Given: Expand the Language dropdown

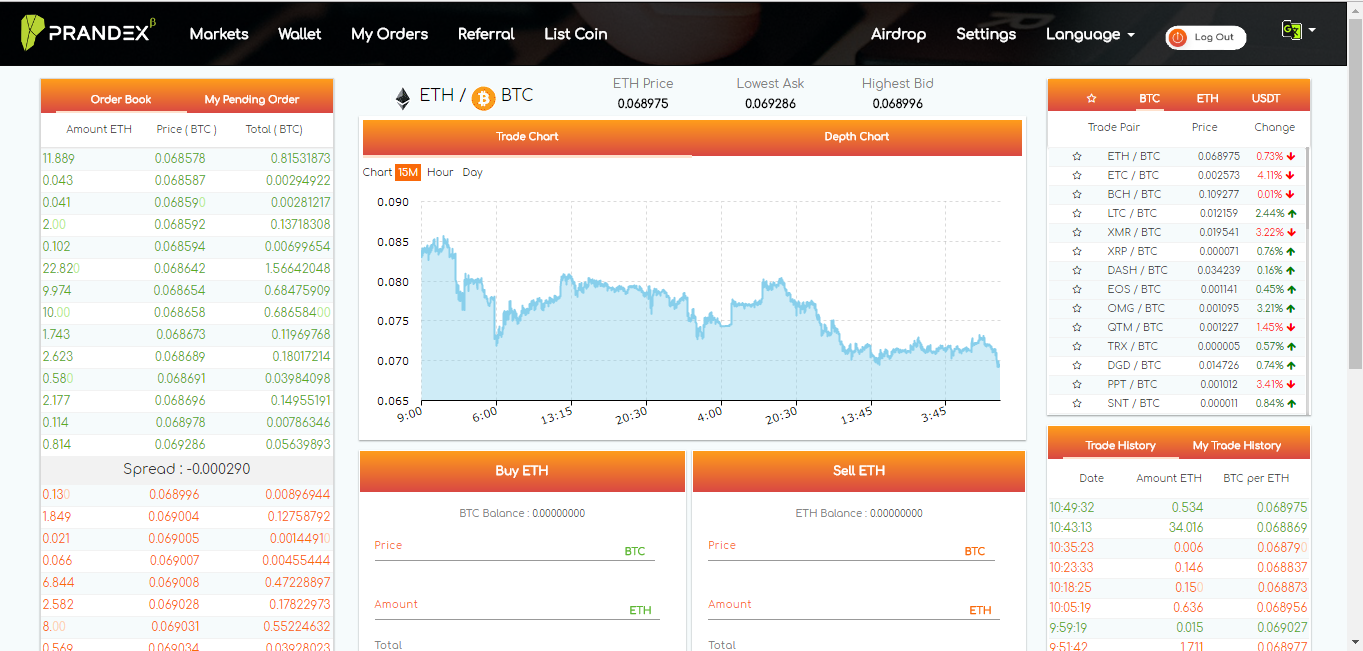Looking at the screenshot, I should click(x=1090, y=34).
